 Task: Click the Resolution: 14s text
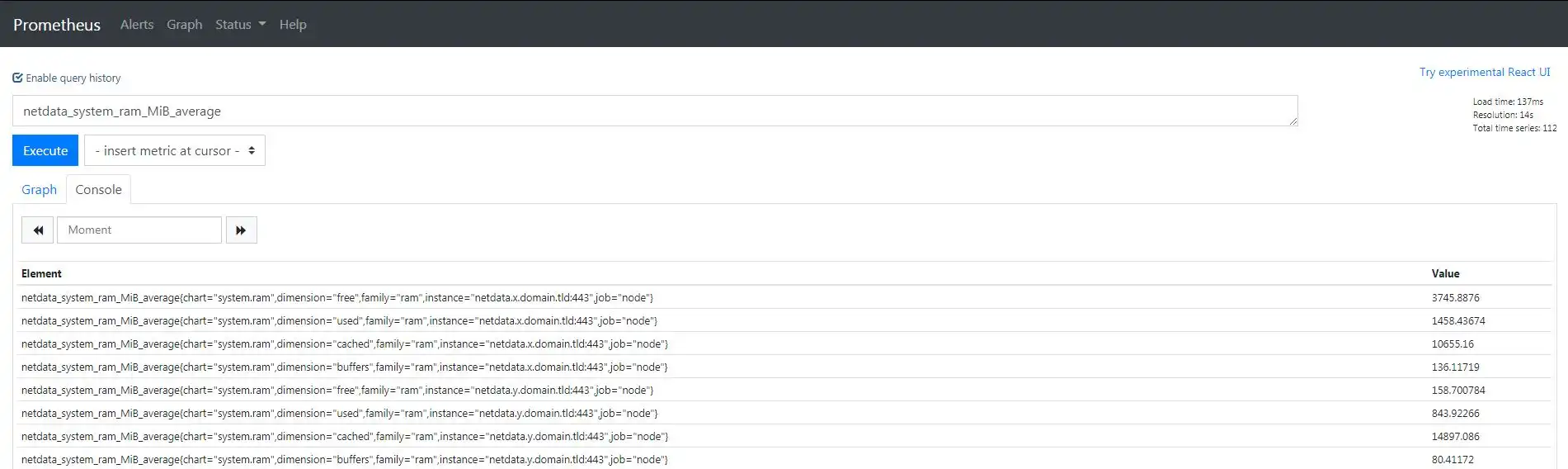(1503, 115)
